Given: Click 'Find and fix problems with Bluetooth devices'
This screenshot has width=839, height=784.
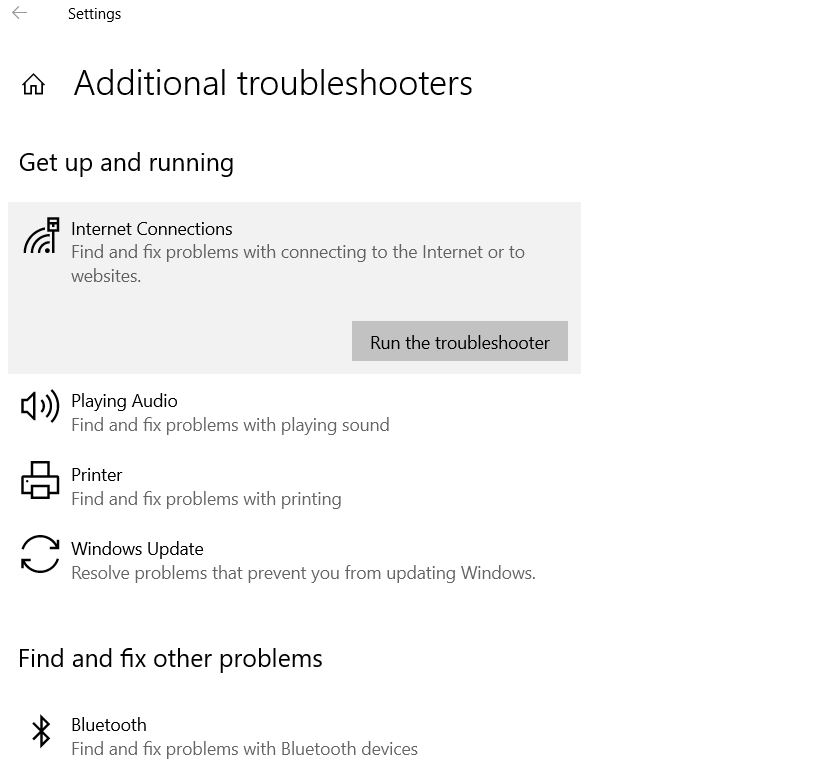Looking at the screenshot, I should tap(245, 749).
